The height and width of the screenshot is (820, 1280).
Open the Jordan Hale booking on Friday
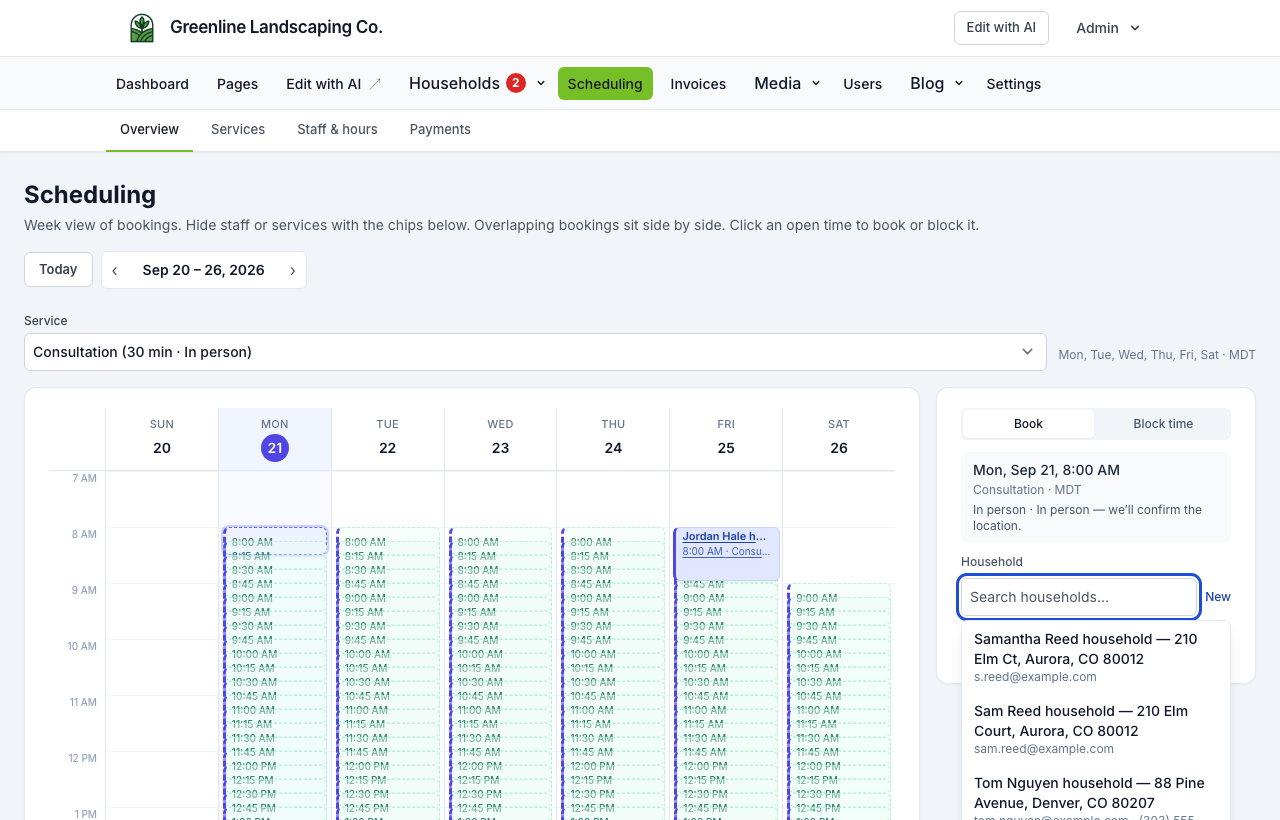click(727, 554)
